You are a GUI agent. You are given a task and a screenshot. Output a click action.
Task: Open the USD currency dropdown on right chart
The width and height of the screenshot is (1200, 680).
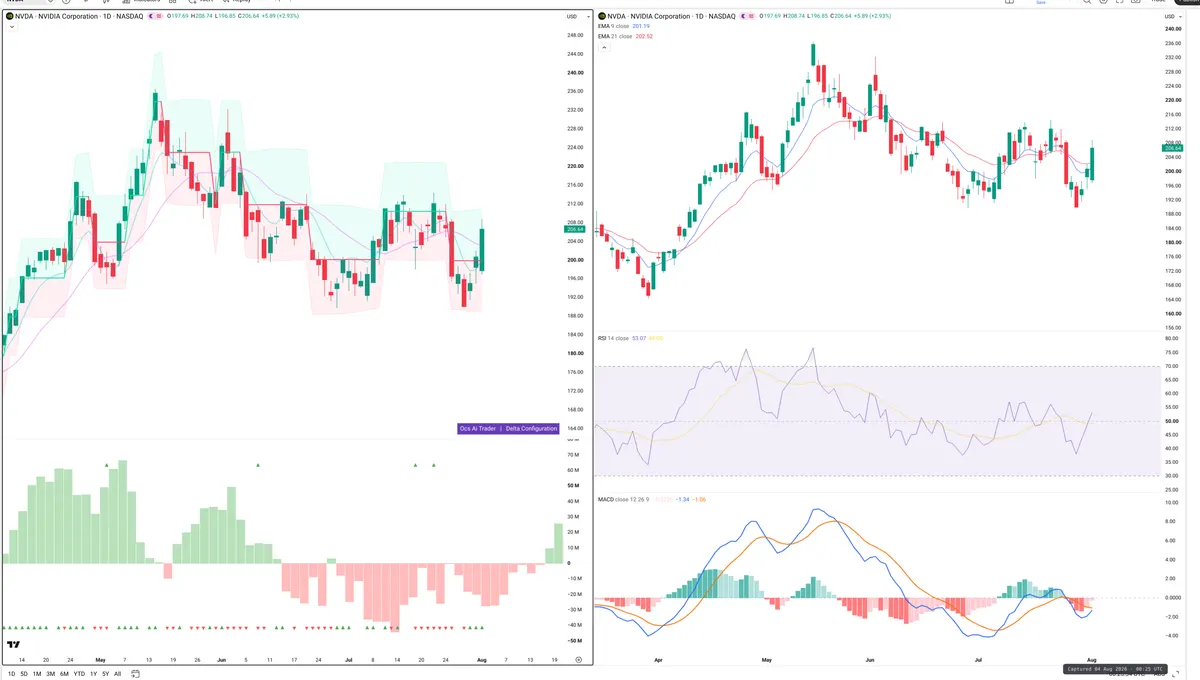pyautogui.click(x=1171, y=17)
